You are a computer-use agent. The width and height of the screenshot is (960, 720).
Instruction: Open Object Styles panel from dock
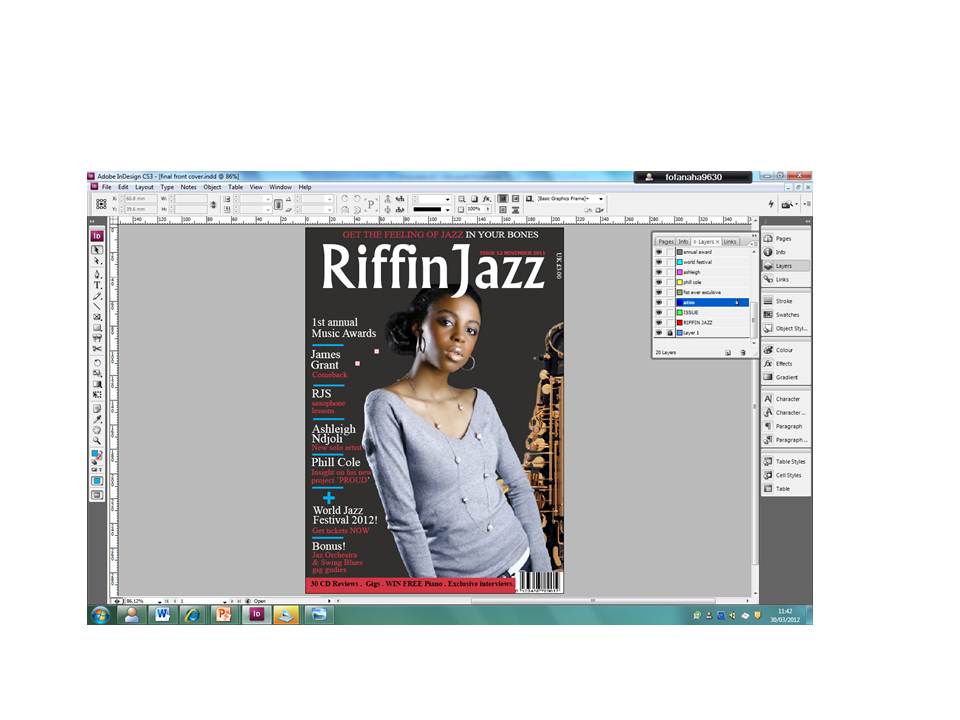point(786,328)
